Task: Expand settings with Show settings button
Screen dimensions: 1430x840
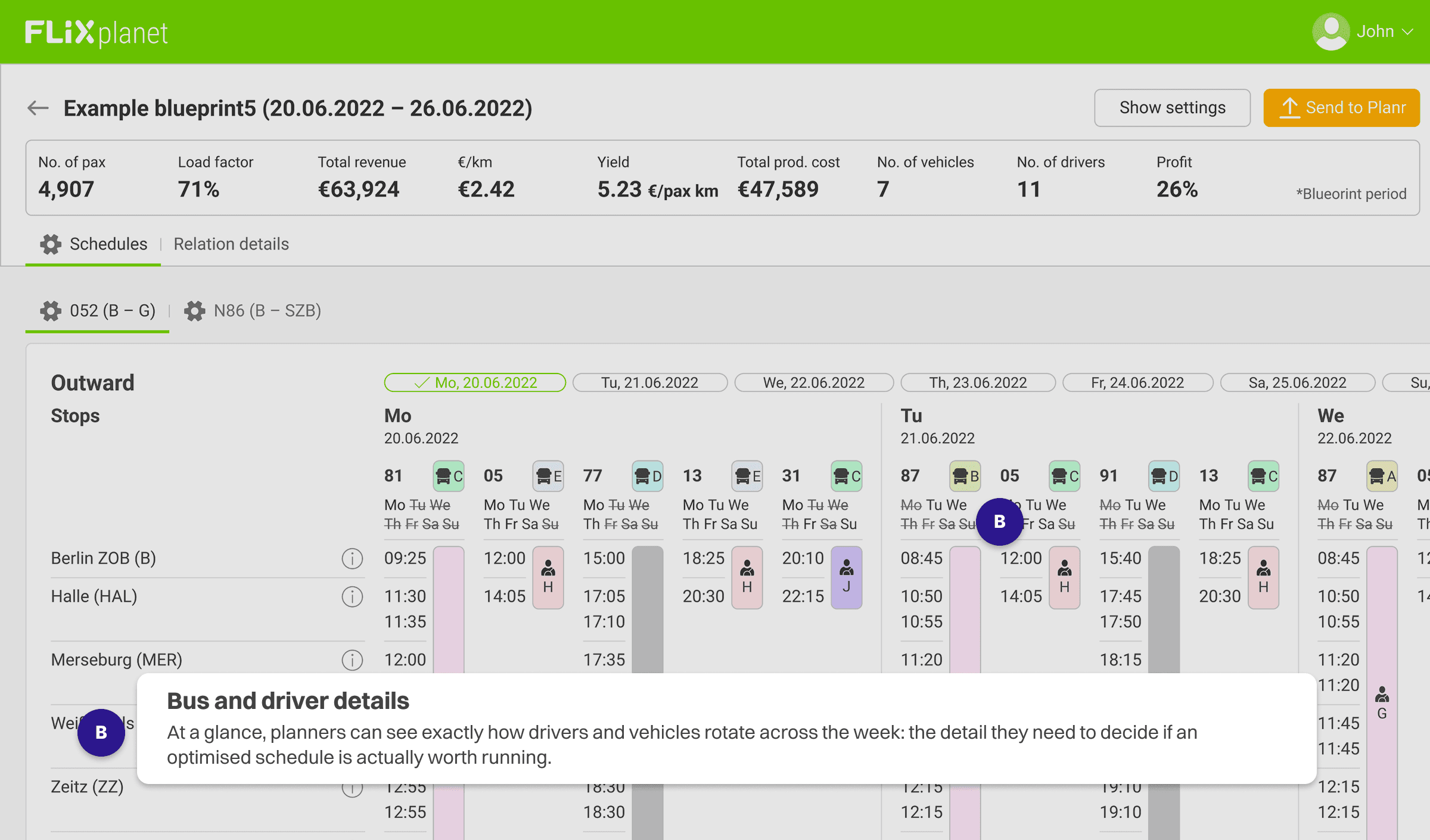Action: point(1172,108)
